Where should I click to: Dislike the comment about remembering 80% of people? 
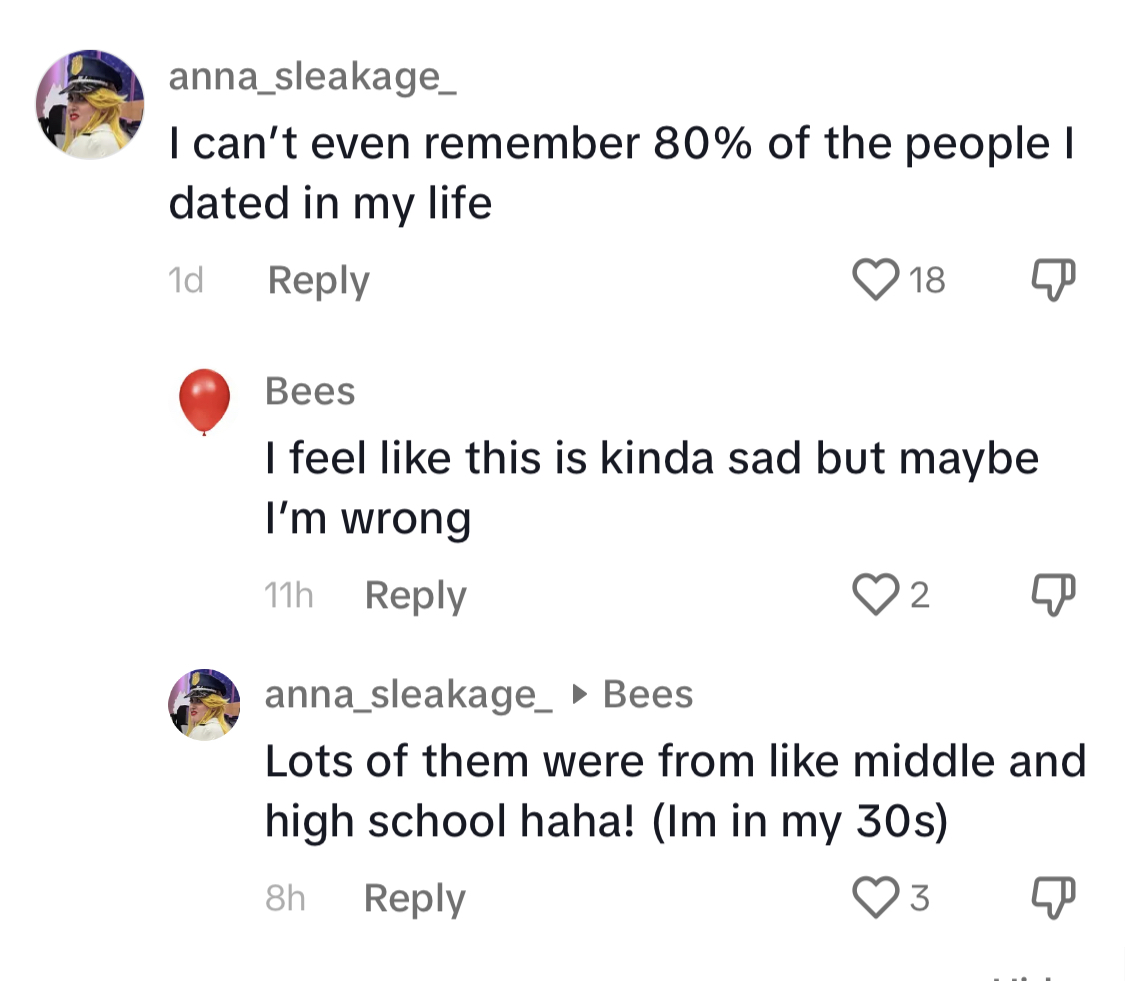pyautogui.click(x=1053, y=279)
